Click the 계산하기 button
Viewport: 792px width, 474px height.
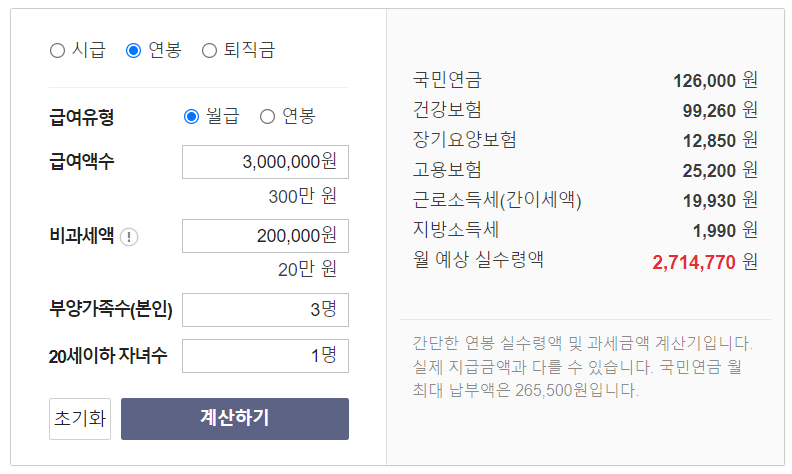coord(235,419)
